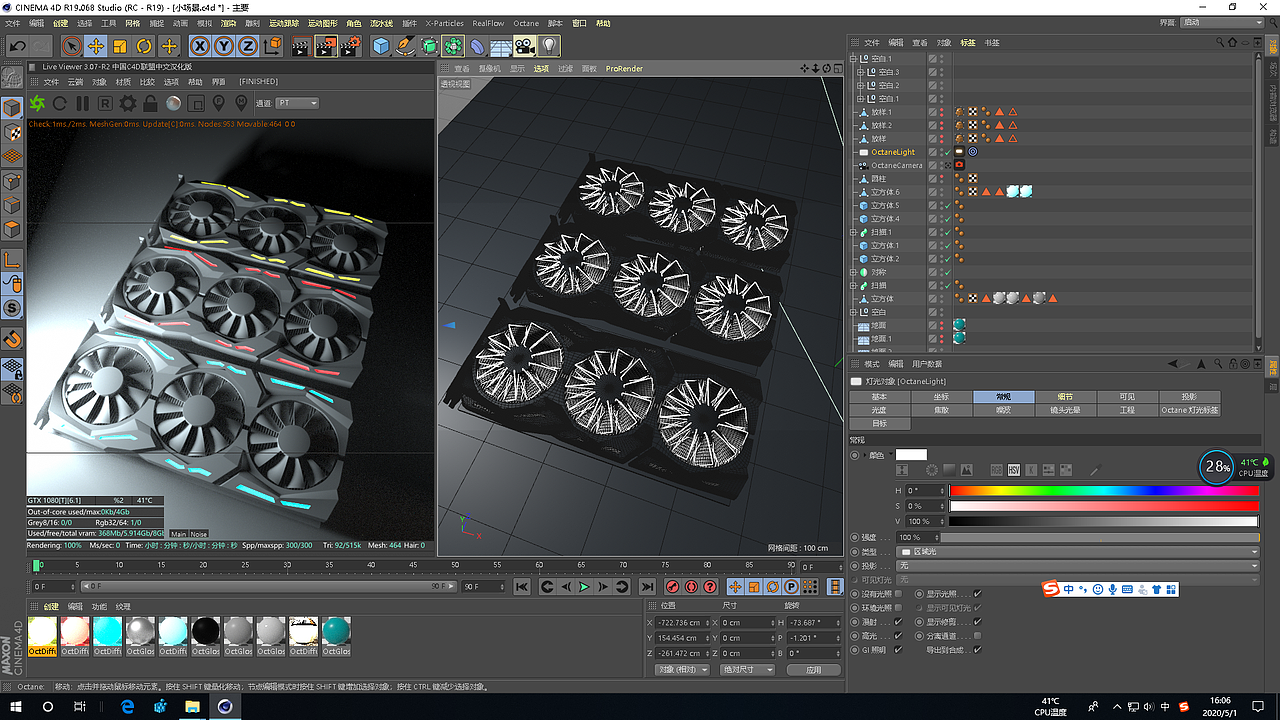Expand the 对称 symmetry object
This screenshot has height=720, width=1280.
click(855, 272)
